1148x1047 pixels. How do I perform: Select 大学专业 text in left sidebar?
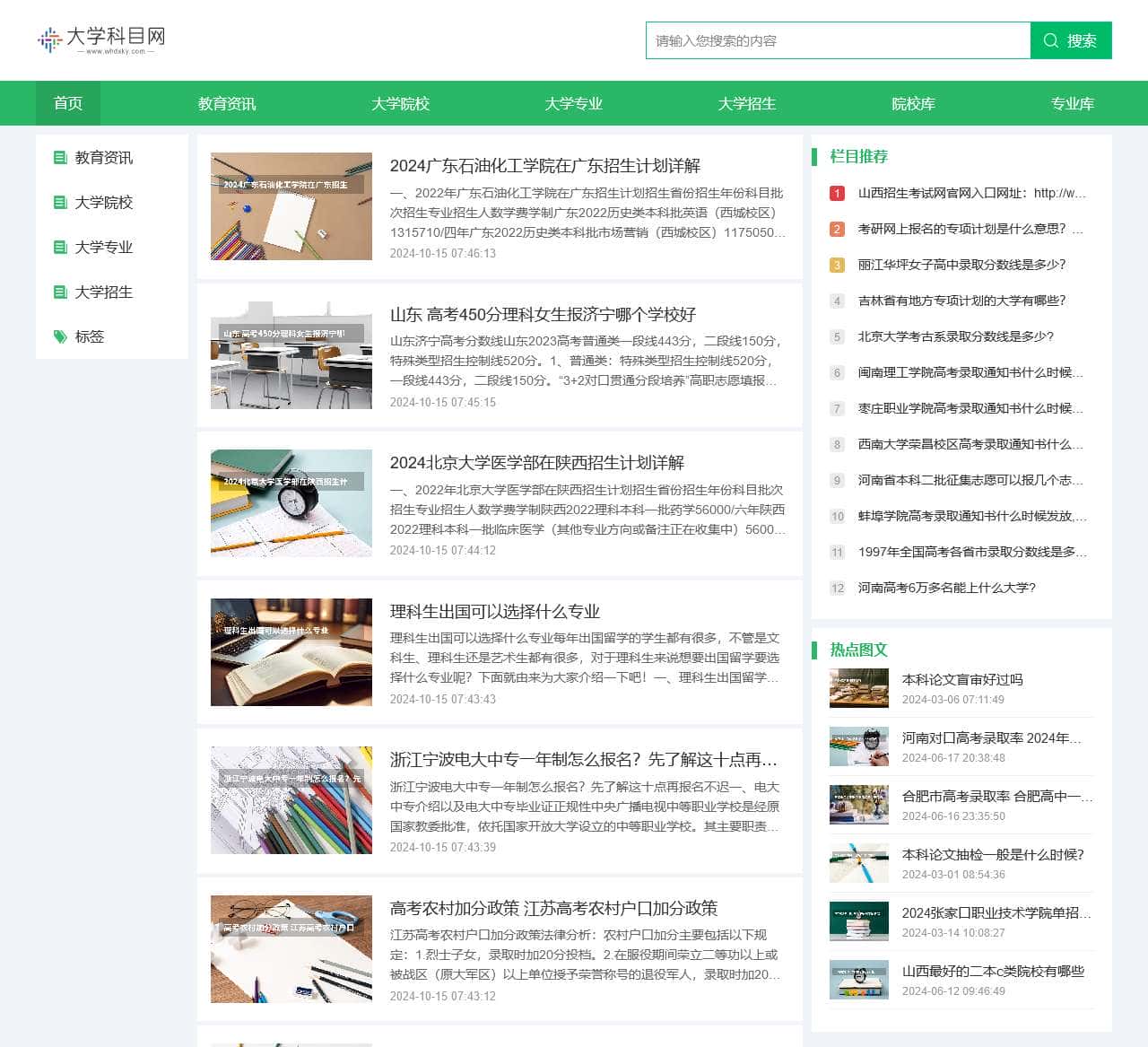104,248
